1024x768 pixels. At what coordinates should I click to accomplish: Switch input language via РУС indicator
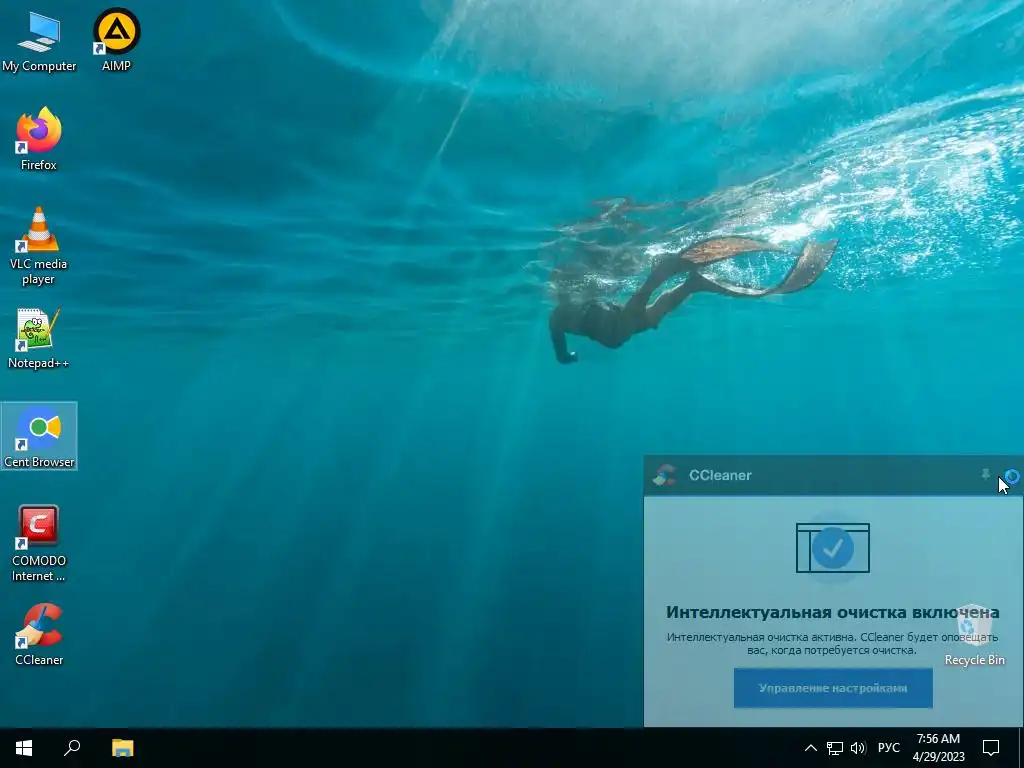889,748
